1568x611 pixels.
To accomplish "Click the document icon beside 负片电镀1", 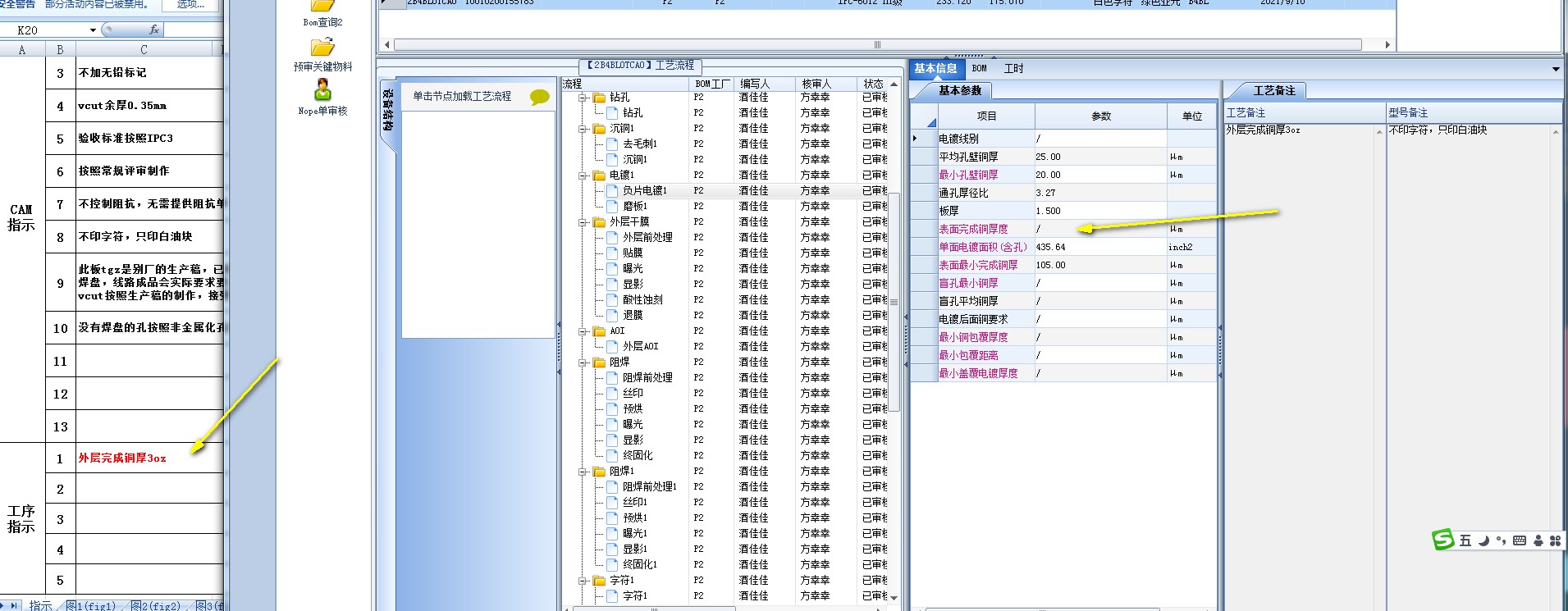I will pyautogui.click(x=612, y=191).
